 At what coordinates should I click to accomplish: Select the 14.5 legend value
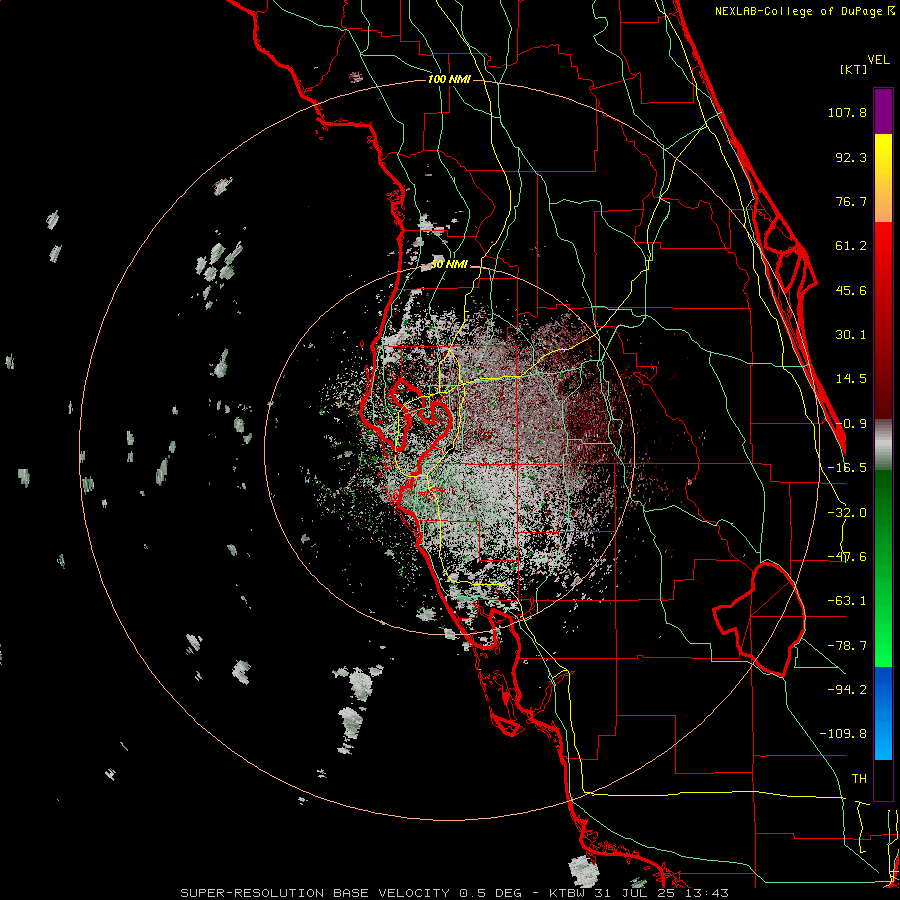(x=851, y=379)
